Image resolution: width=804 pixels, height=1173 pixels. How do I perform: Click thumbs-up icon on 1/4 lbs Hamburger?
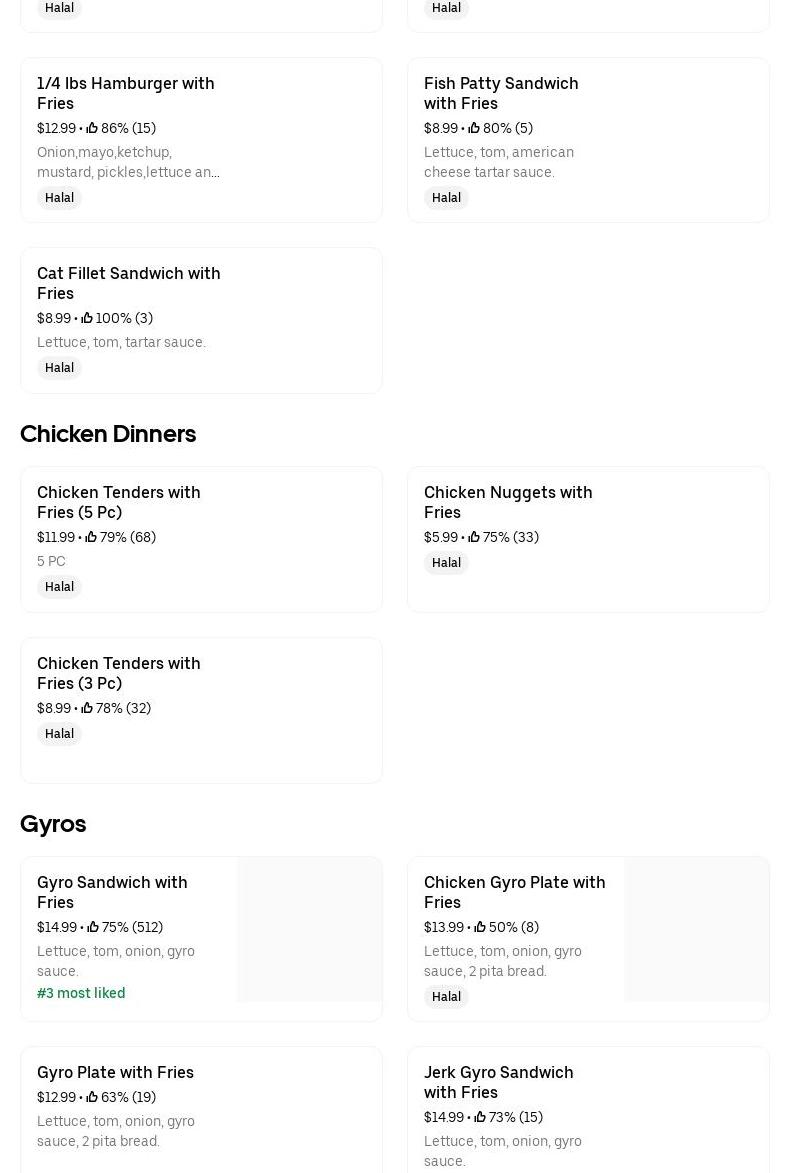tap(92, 128)
